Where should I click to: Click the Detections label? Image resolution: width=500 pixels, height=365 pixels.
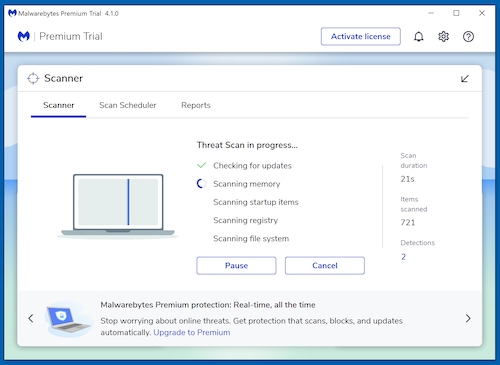(418, 243)
